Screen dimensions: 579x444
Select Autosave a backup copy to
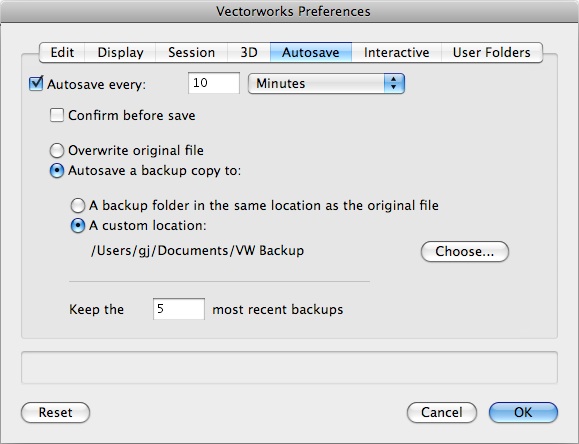point(57,171)
